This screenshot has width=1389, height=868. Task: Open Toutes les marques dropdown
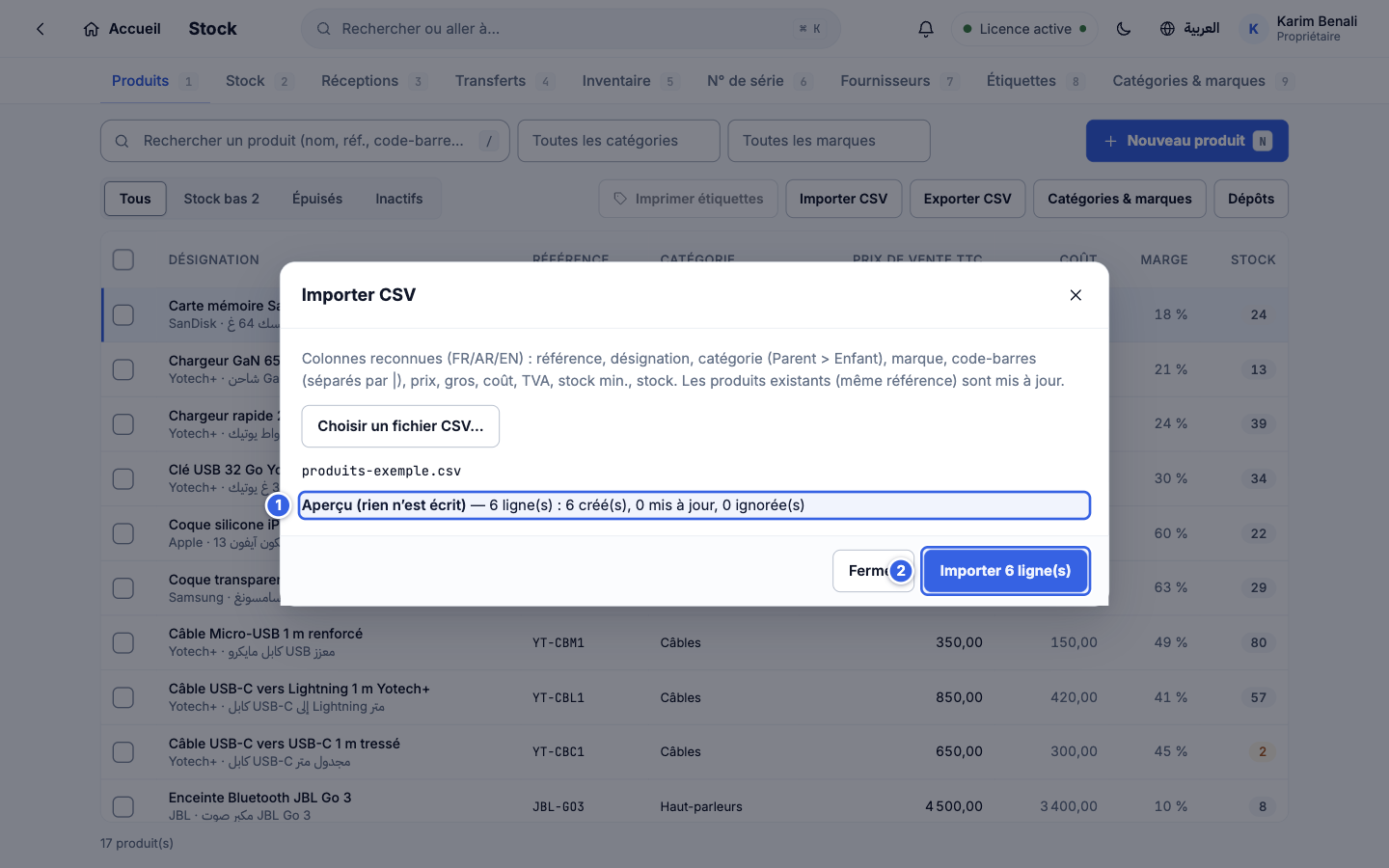tap(830, 141)
